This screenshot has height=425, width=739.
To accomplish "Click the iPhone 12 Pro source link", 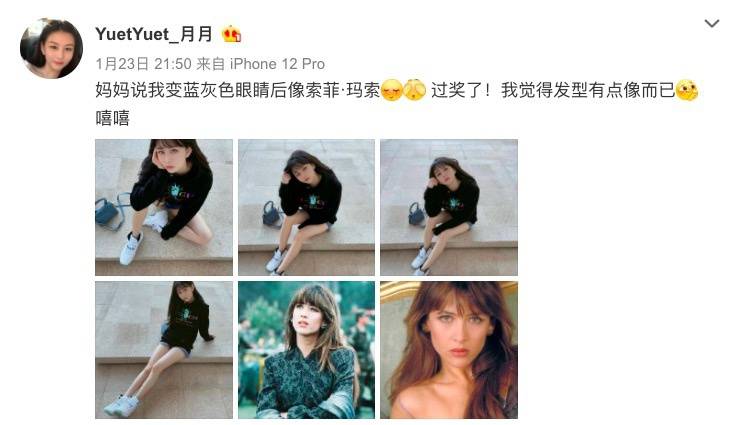I will 277,64.
